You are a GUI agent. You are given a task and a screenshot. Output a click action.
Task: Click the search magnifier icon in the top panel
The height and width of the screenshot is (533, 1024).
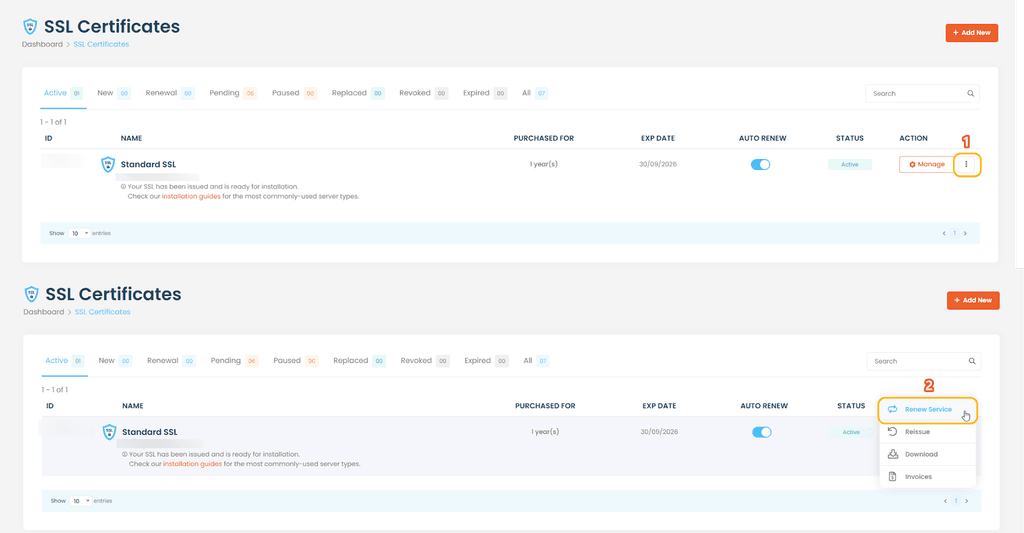[x=970, y=93]
